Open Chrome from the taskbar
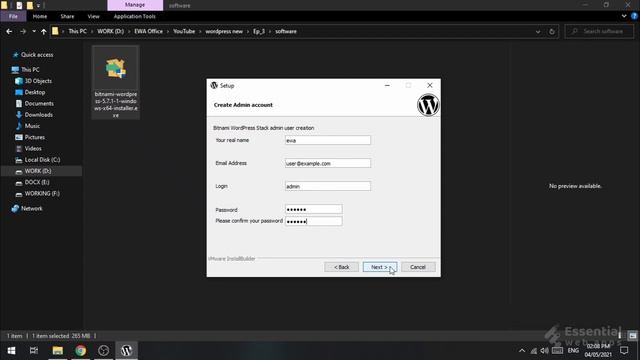The height and width of the screenshot is (360, 640). pos(80,351)
